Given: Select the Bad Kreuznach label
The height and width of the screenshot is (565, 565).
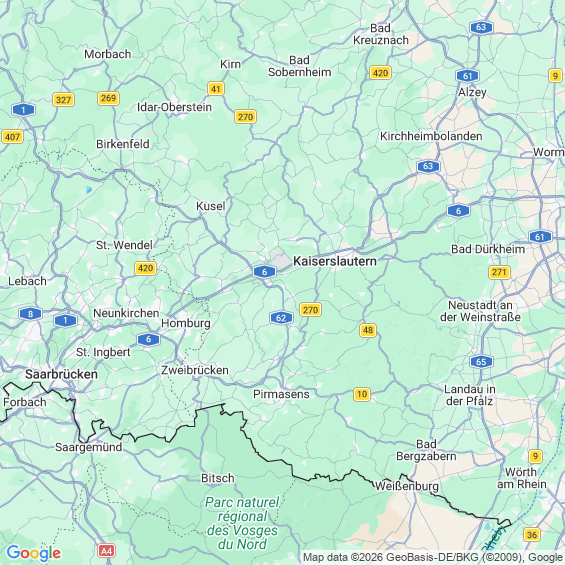Looking at the screenshot, I should tap(381, 34).
